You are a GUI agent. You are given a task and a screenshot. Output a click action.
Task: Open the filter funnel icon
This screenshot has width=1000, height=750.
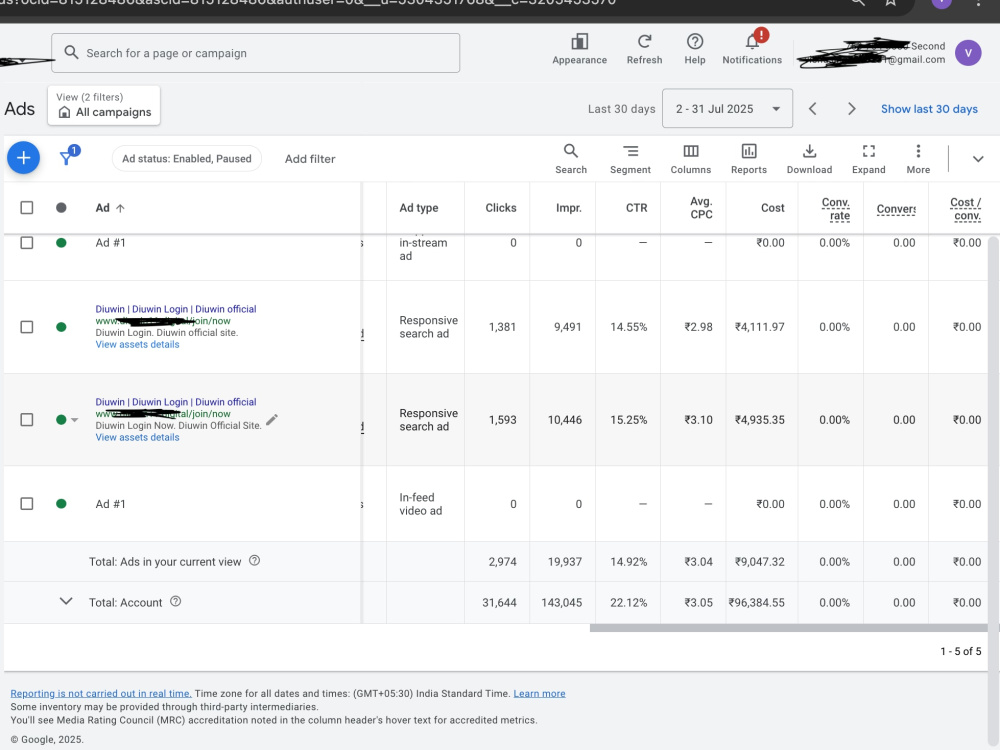(66, 158)
